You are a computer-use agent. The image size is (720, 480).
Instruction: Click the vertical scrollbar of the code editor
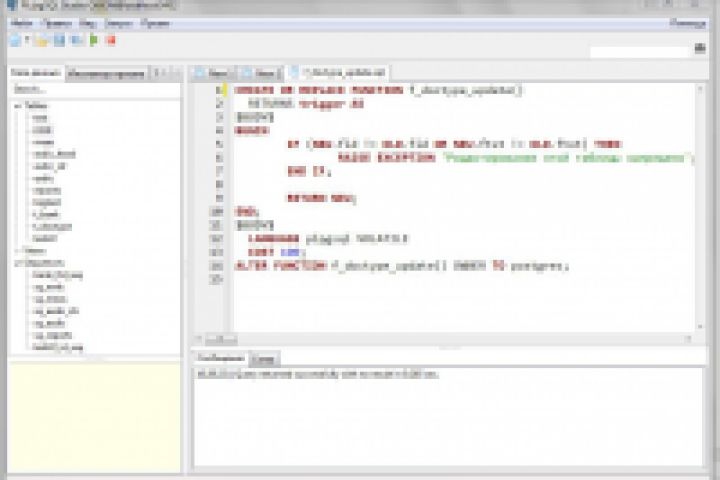pyautogui.click(x=700, y=208)
